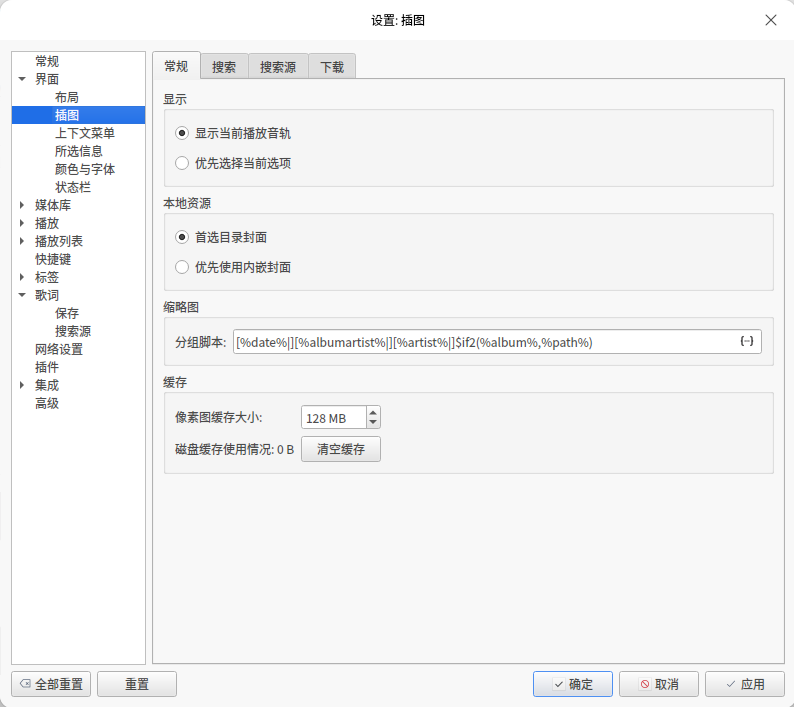This screenshot has width=794, height=707.
Task: Click the 应用 button
Action: click(x=745, y=684)
